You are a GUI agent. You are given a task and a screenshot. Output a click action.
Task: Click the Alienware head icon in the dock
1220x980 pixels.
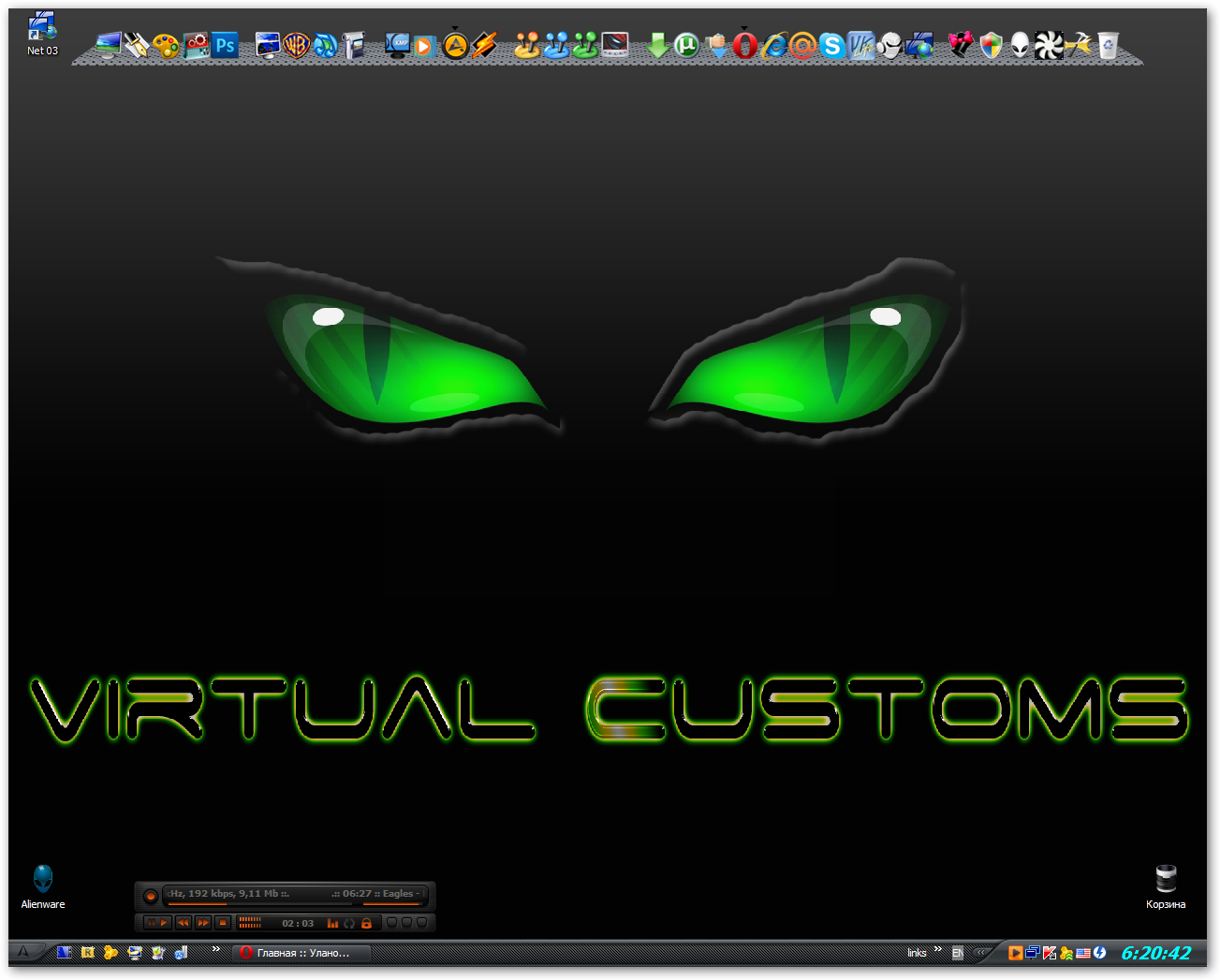pyautogui.click(x=1018, y=45)
